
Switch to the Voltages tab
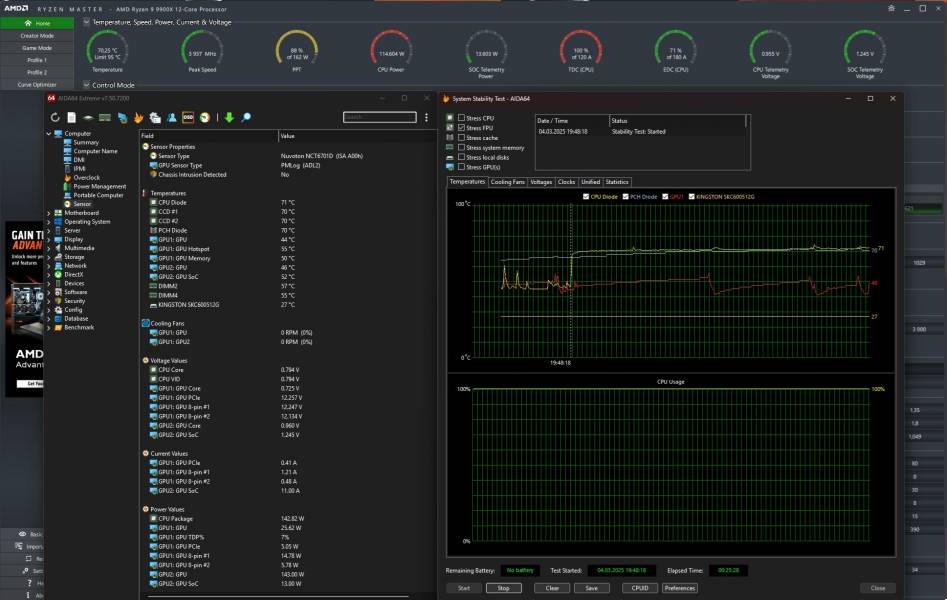pyautogui.click(x=541, y=182)
